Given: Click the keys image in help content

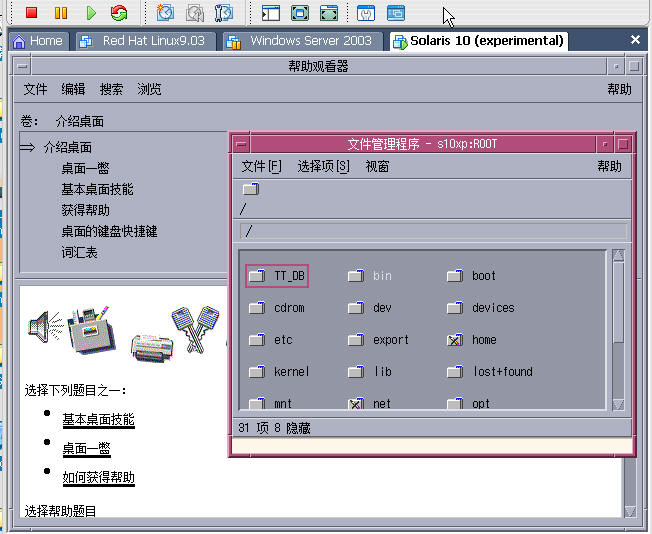Looking at the screenshot, I should 195,329.
